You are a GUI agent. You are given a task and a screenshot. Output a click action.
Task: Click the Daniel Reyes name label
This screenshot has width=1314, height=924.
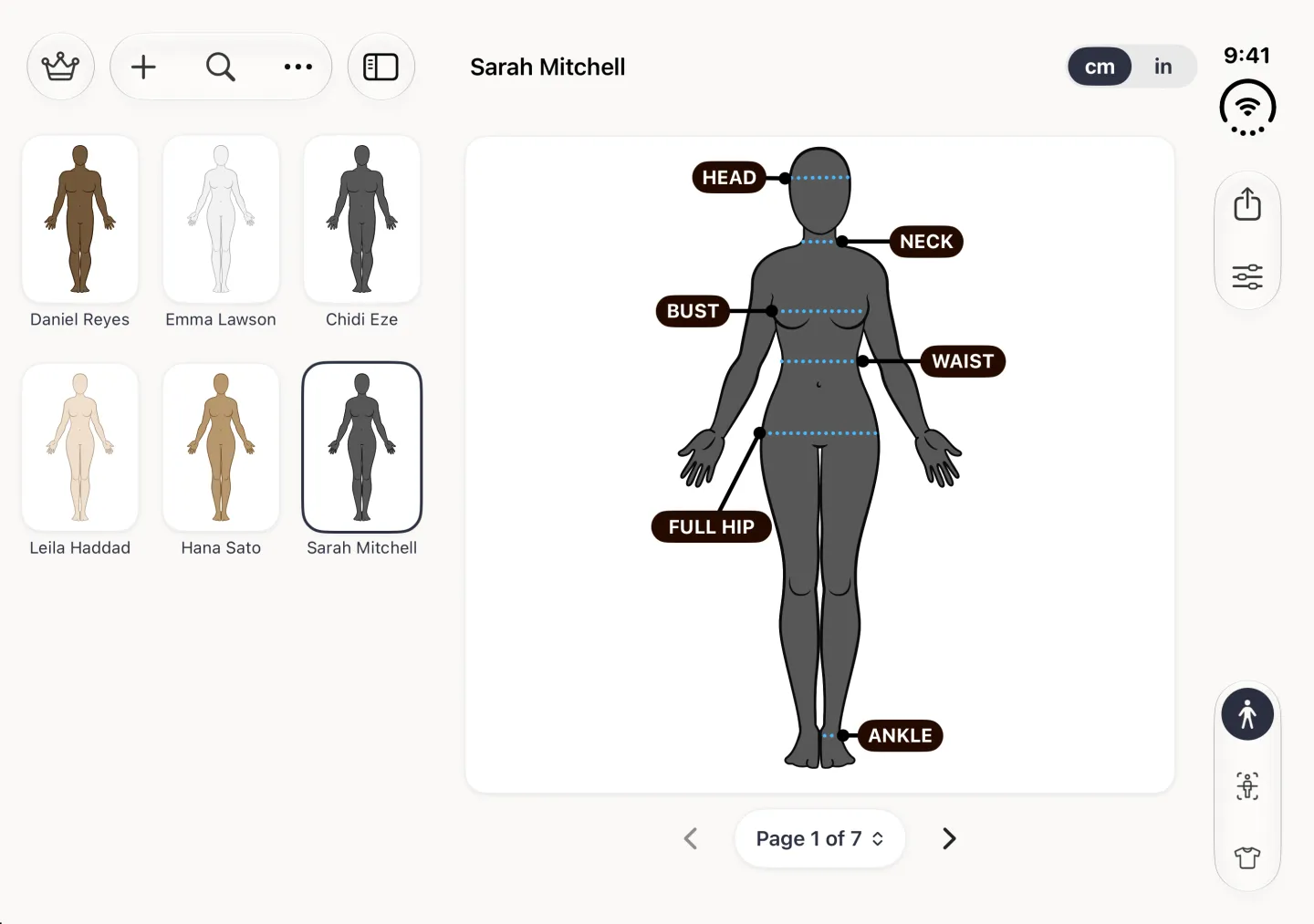[80, 319]
